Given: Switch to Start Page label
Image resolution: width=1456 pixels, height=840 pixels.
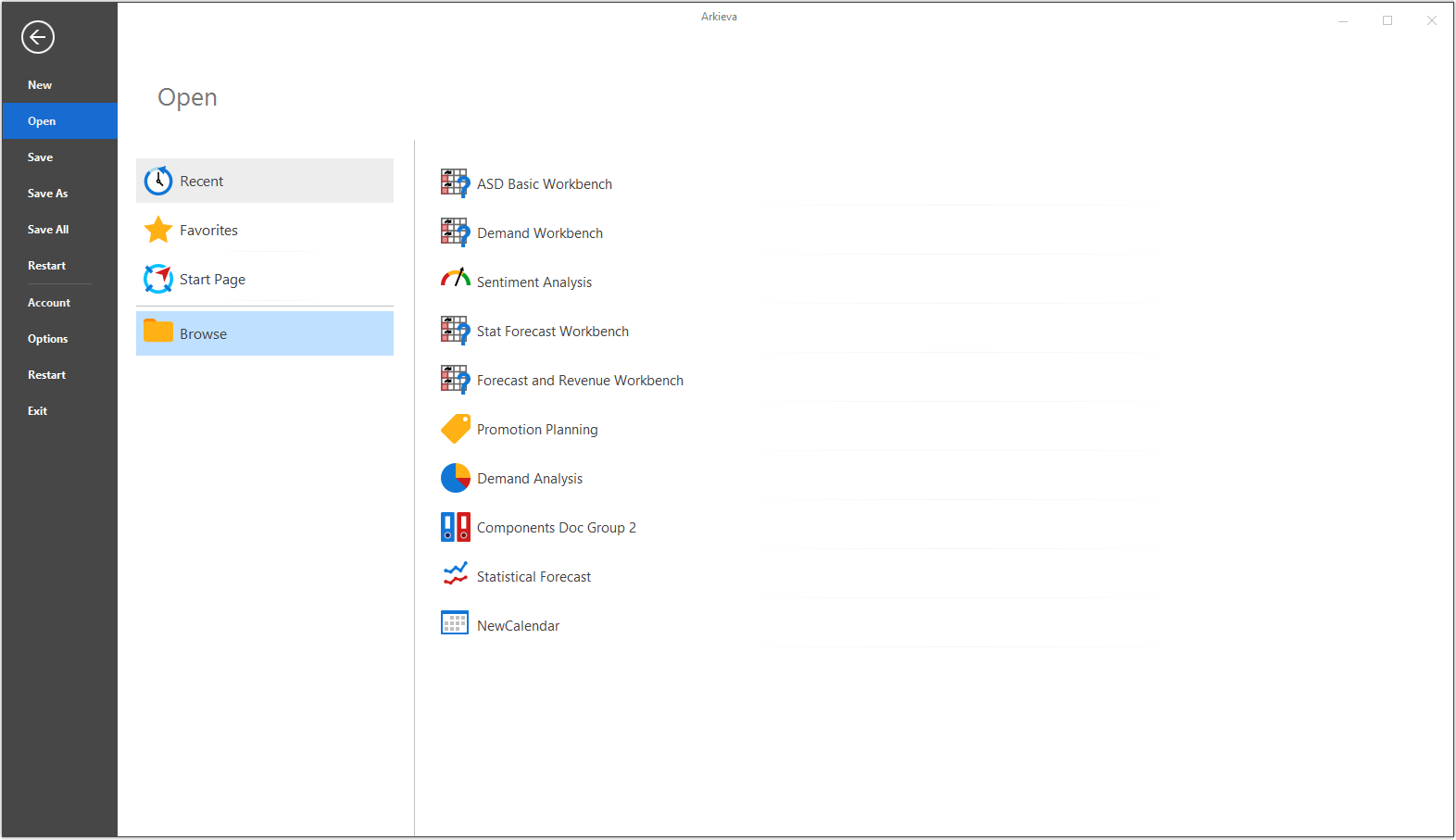Looking at the screenshot, I should pyautogui.click(x=212, y=280).
